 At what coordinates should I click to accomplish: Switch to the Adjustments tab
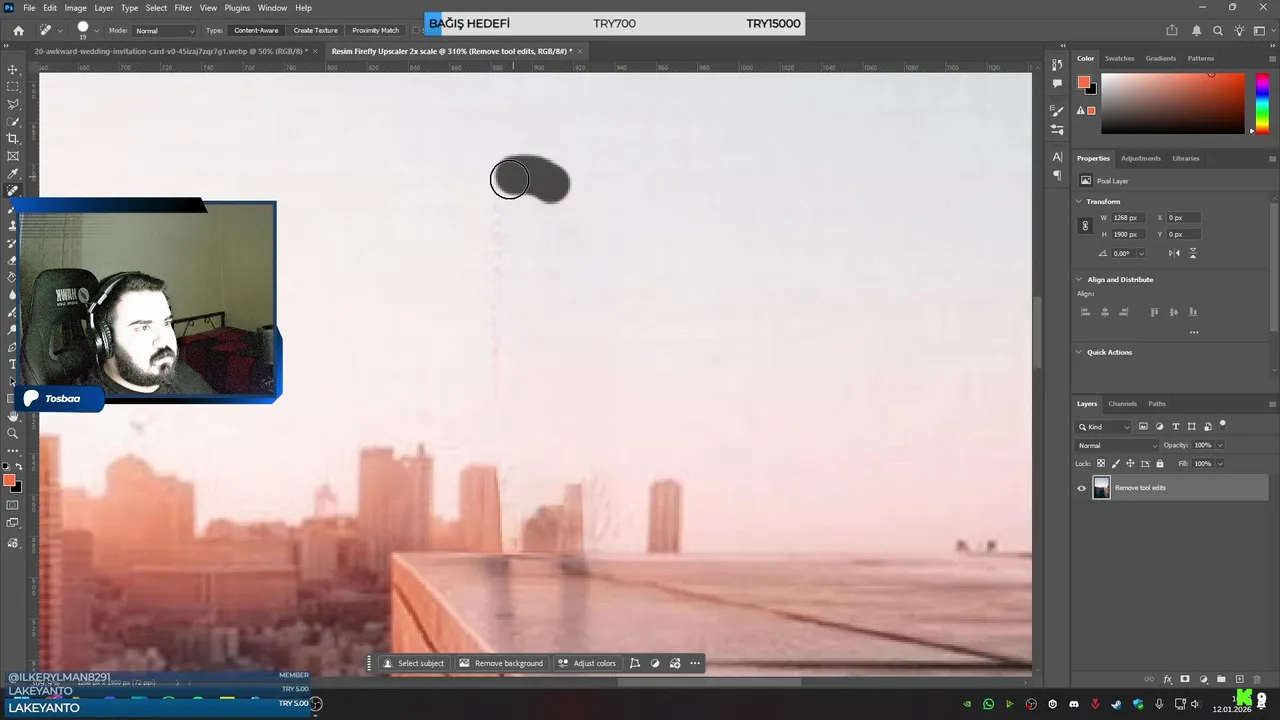pos(1141,158)
